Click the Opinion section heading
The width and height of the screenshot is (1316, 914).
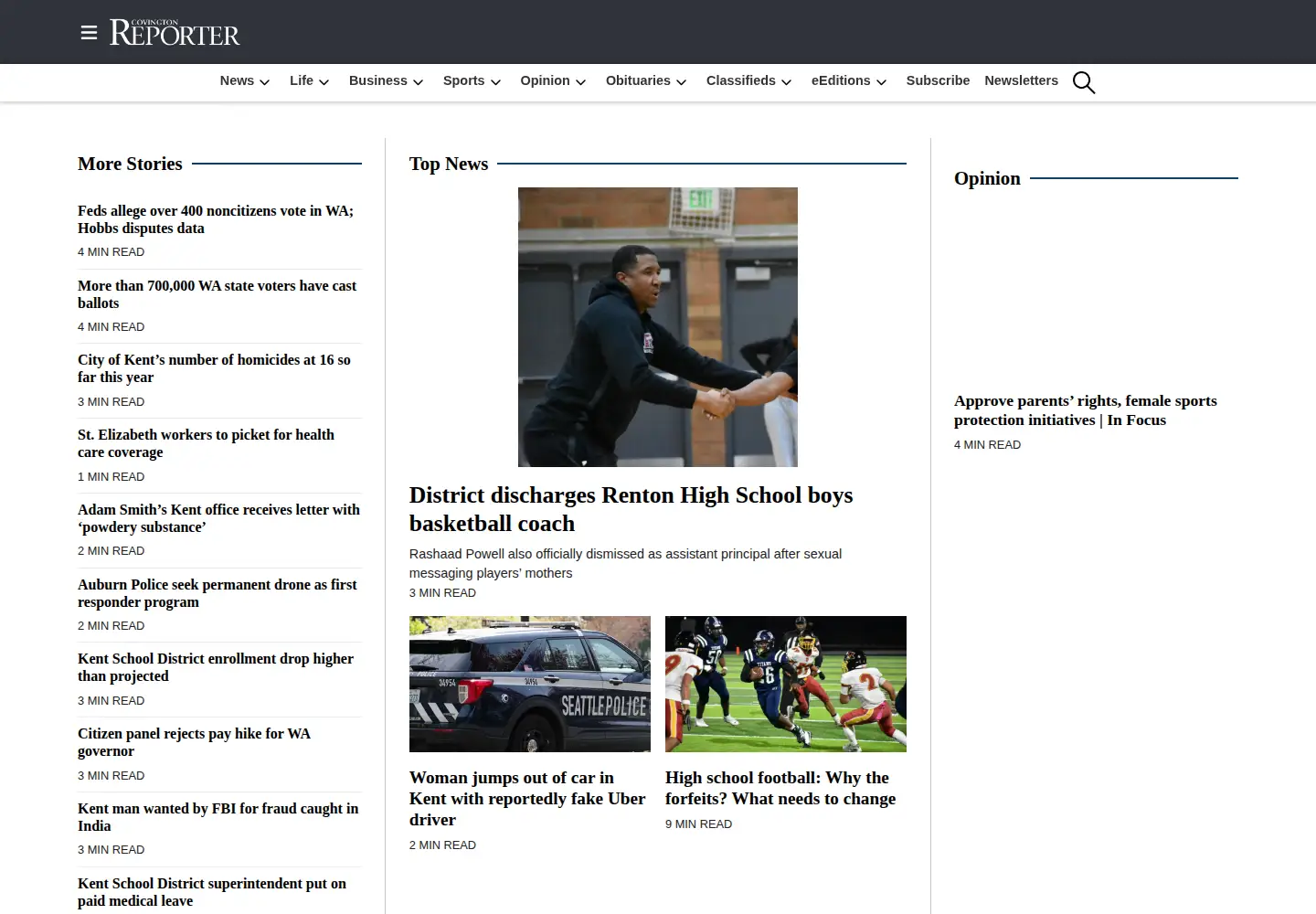point(987,178)
